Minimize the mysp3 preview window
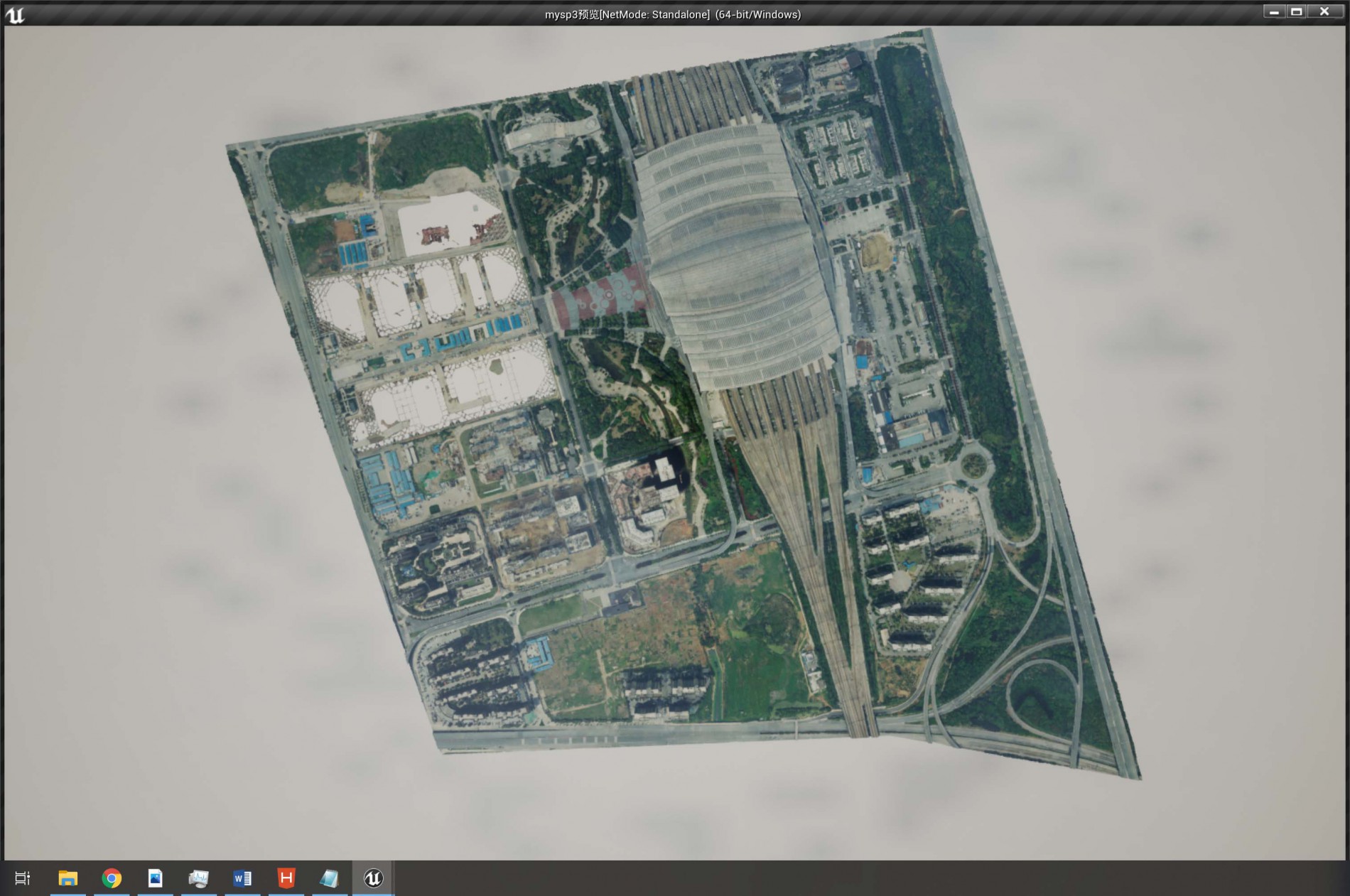The width and height of the screenshot is (1350, 896). coord(1274,12)
